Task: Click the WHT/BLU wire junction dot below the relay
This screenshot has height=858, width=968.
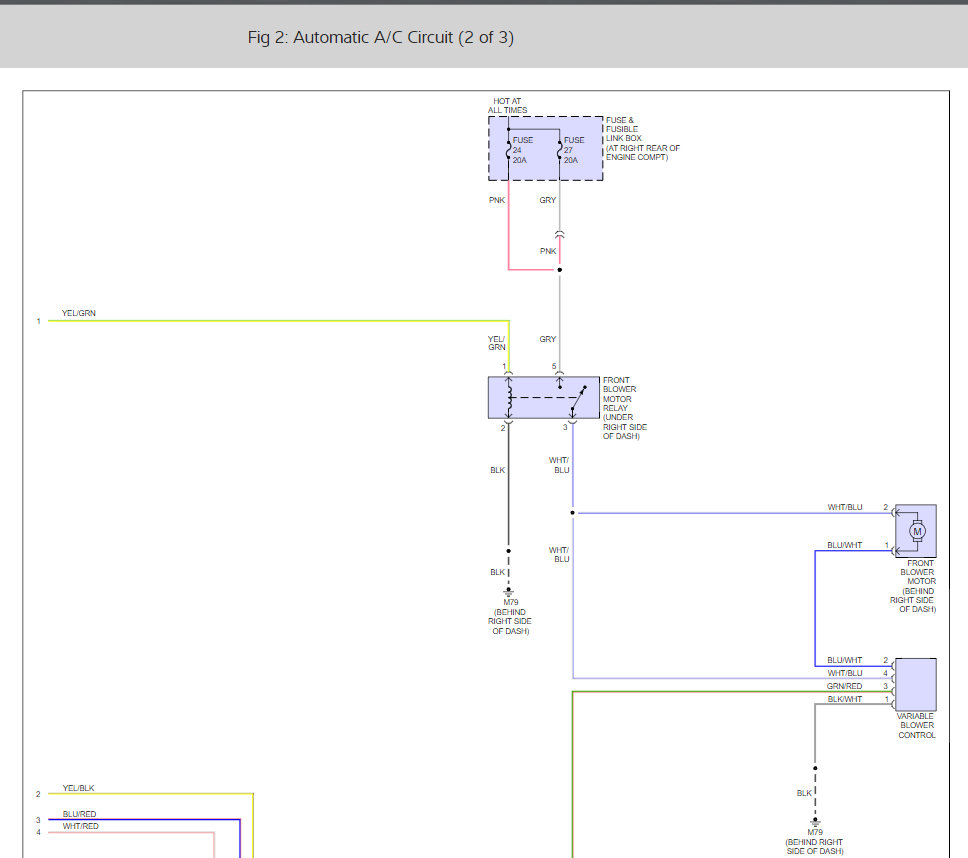Action: click(573, 513)
